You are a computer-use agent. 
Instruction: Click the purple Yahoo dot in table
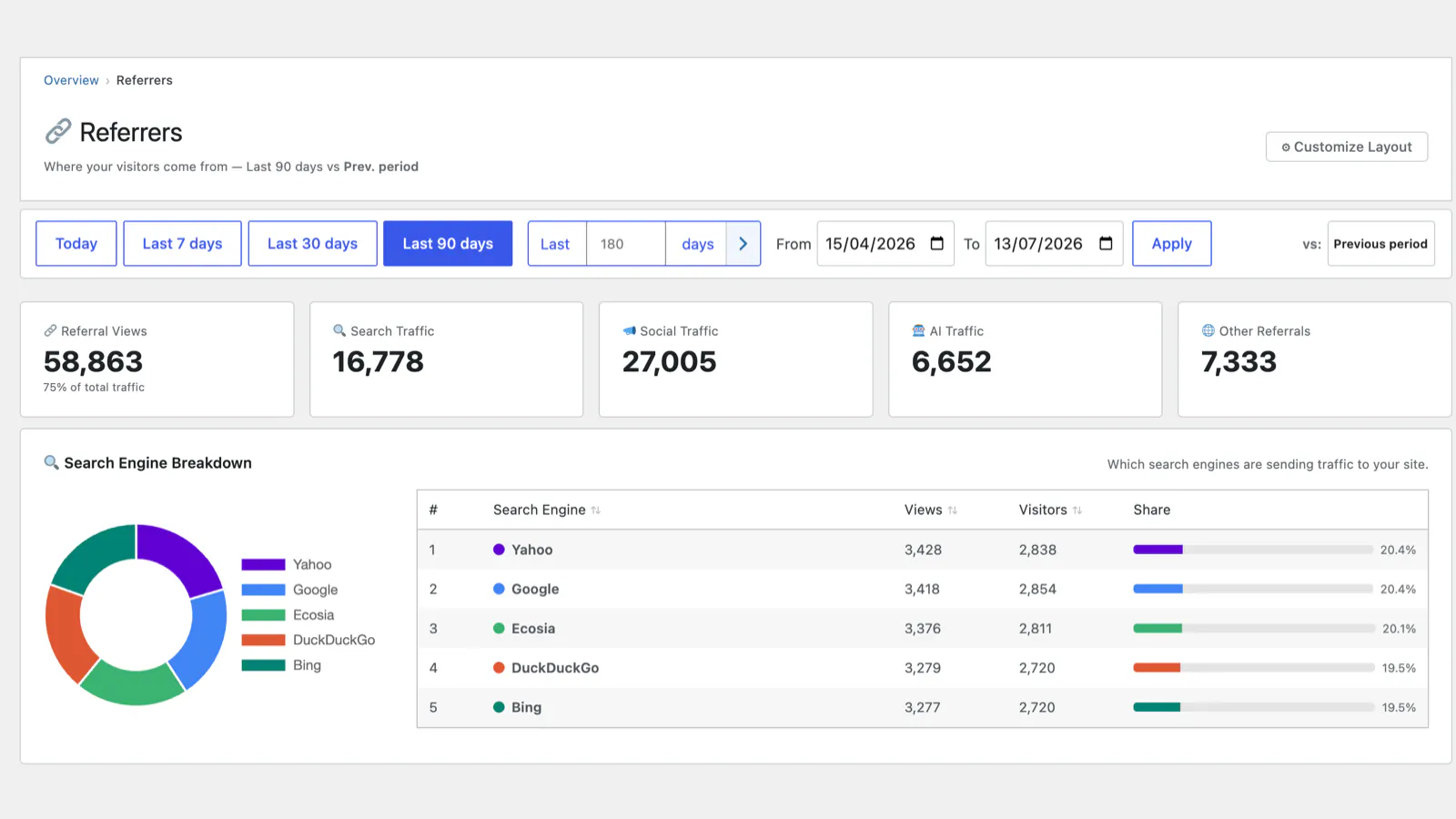click(499, 550)
